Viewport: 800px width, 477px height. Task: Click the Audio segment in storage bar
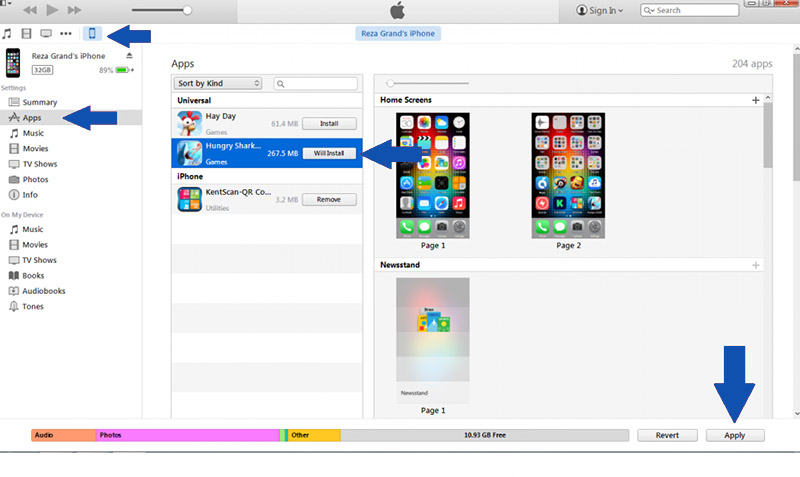(x=64, y=435)
